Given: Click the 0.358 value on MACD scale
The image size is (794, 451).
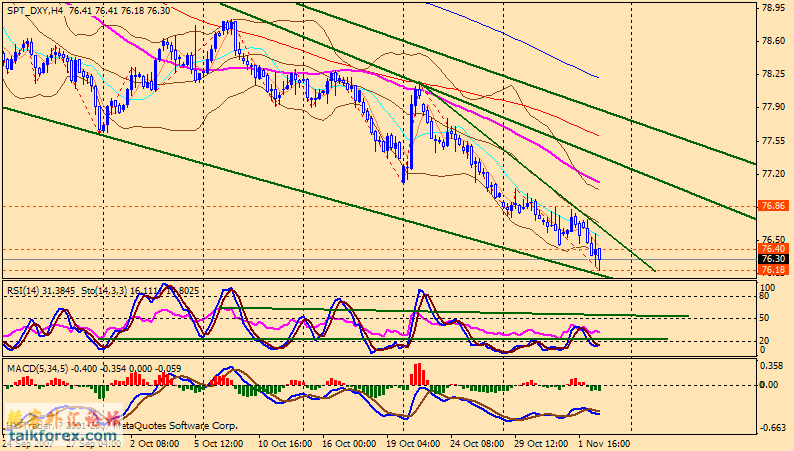Looking at the screenshot, I should [773, 365].
